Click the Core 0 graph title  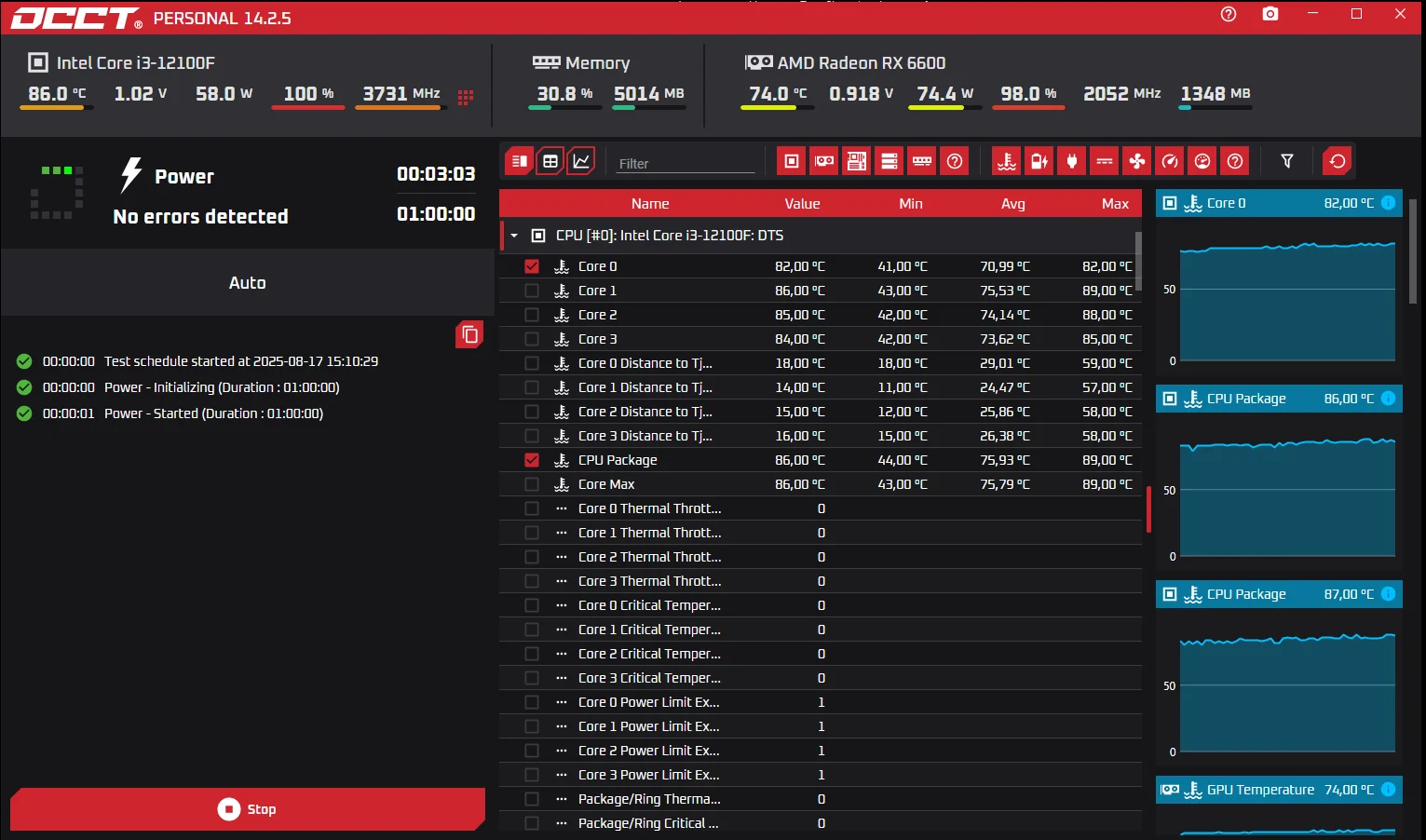click(x=1226, y=203)
